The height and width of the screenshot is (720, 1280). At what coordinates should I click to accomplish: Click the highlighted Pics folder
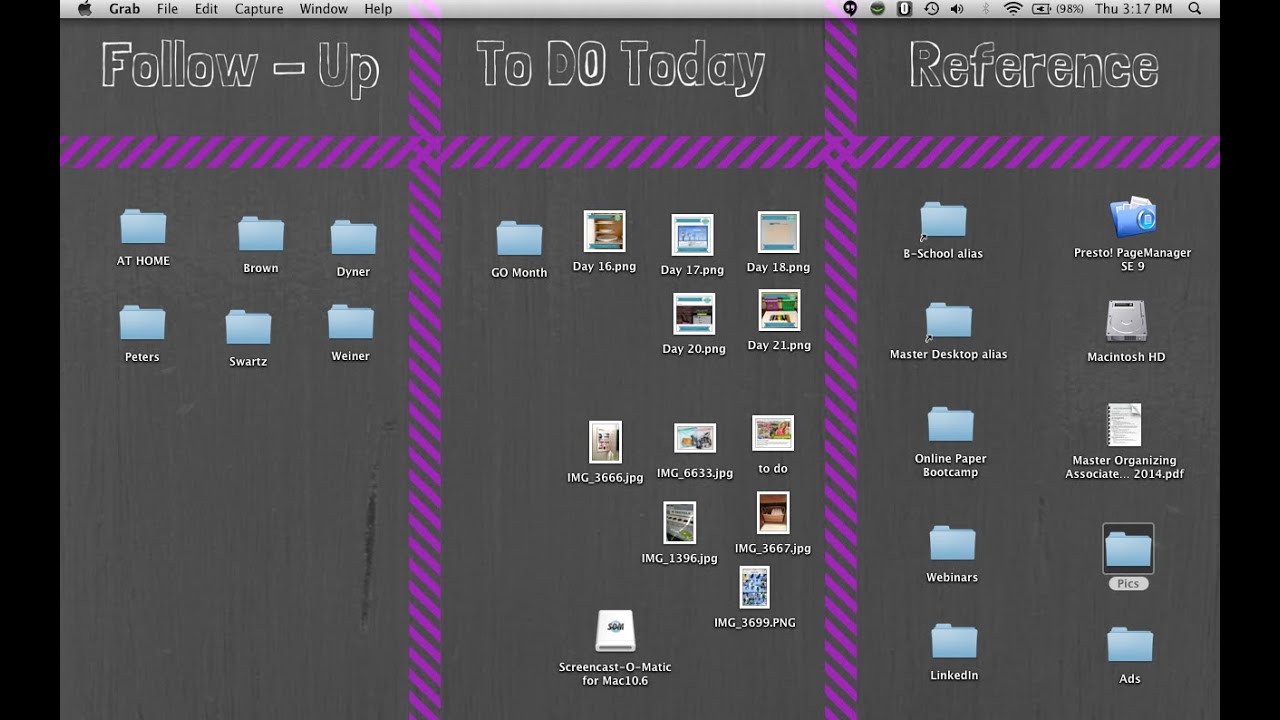point(1128,550)
